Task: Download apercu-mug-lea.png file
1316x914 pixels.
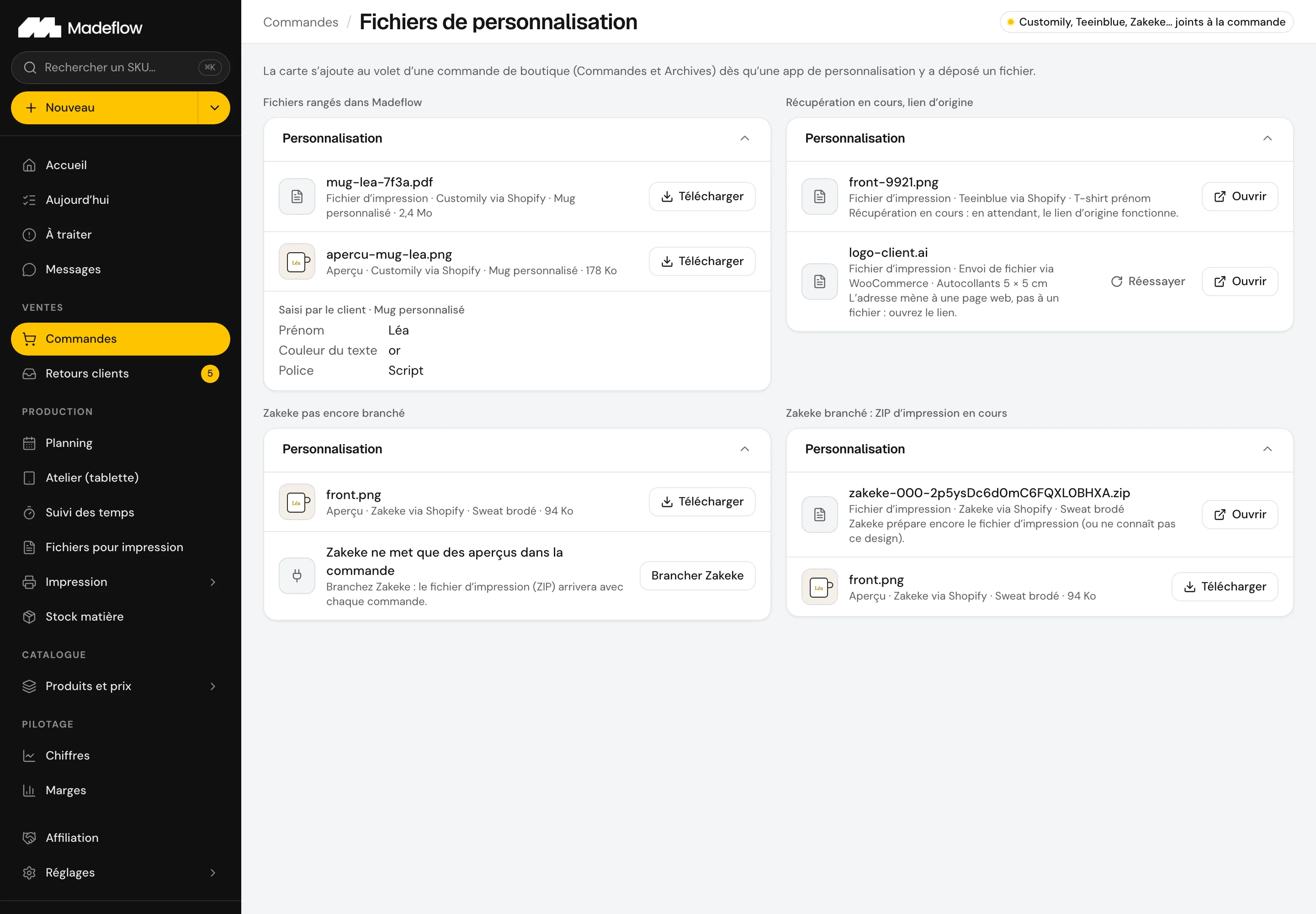Action: pyautogui.click(x=702, y=261)
